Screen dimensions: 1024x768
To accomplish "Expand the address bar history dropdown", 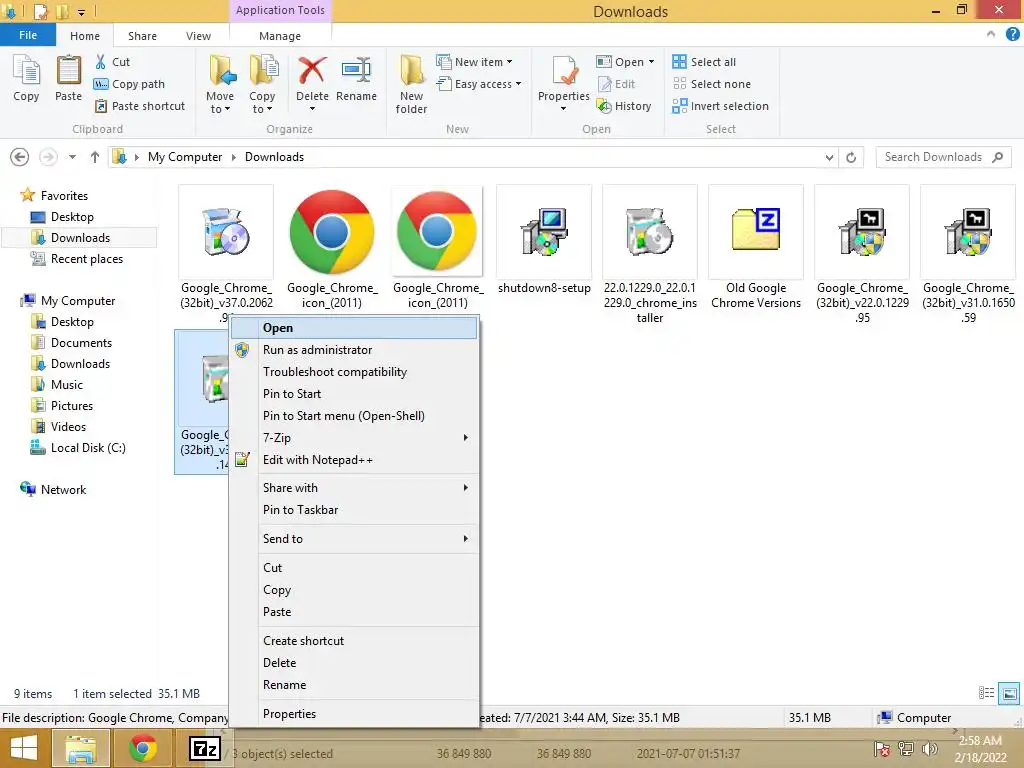I will [x=829, y=157].
